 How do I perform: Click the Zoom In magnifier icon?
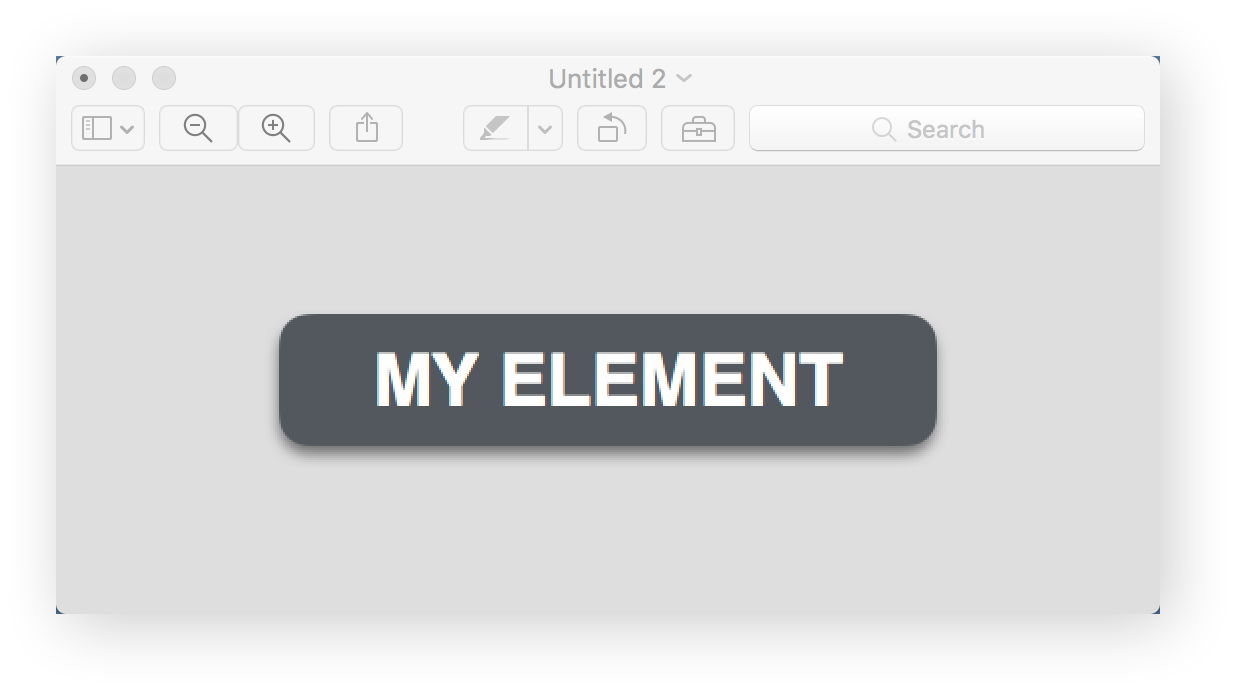(x=276, y=128)
